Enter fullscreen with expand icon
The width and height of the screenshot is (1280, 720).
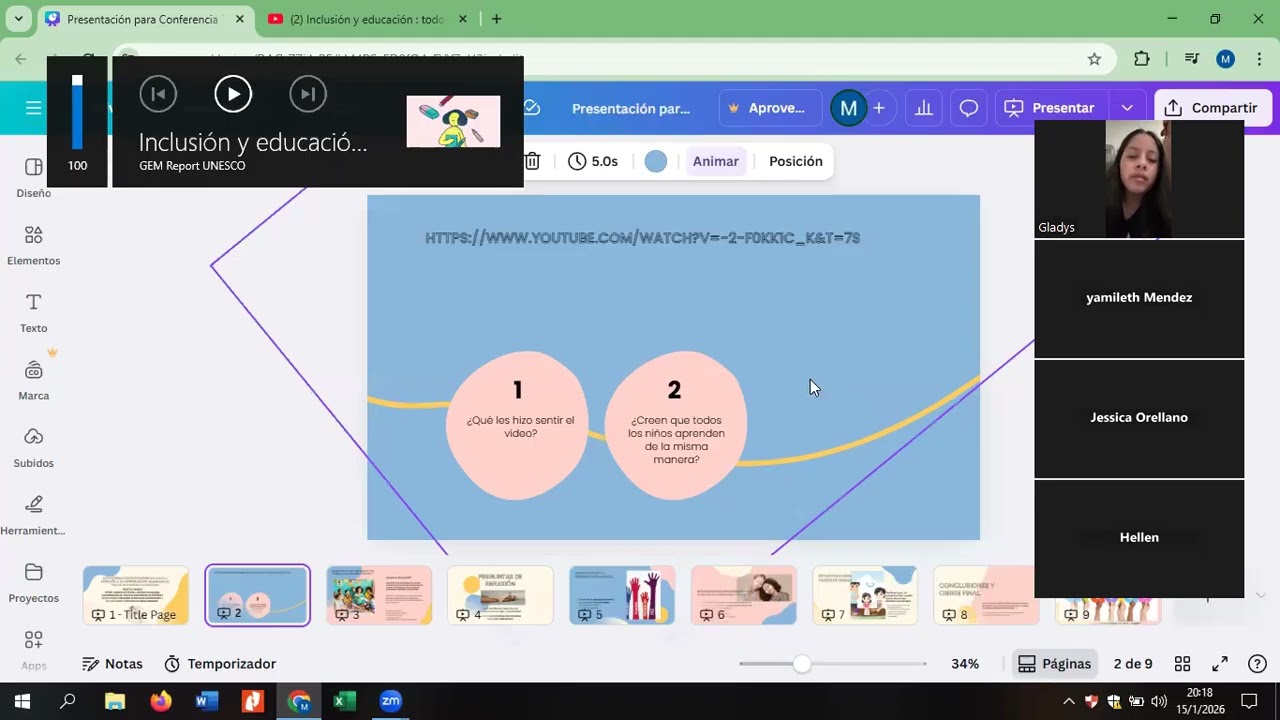click(1220, 664)
